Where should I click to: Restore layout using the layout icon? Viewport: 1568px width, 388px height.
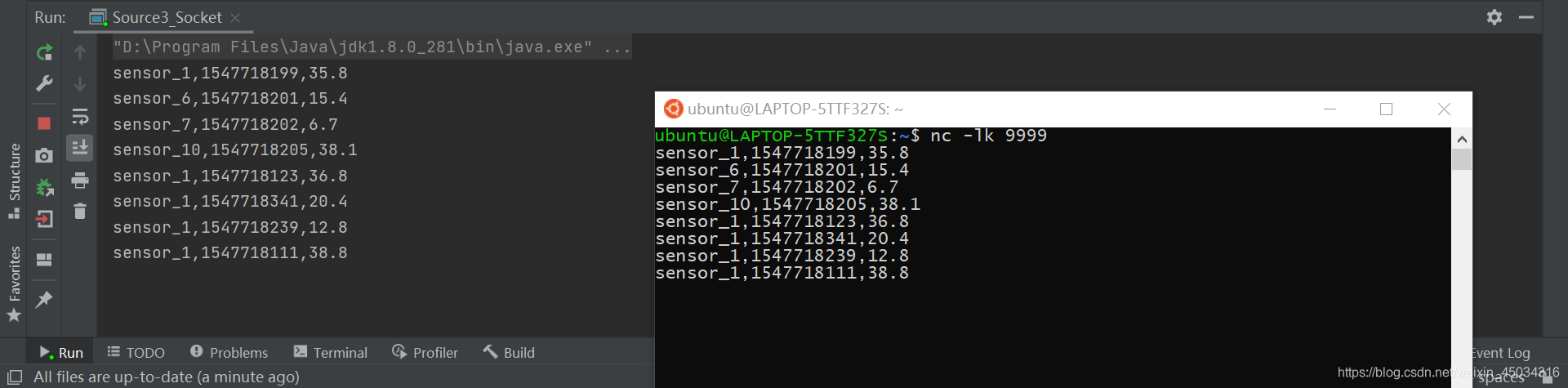pyautogui.click(x=44, y=260)
